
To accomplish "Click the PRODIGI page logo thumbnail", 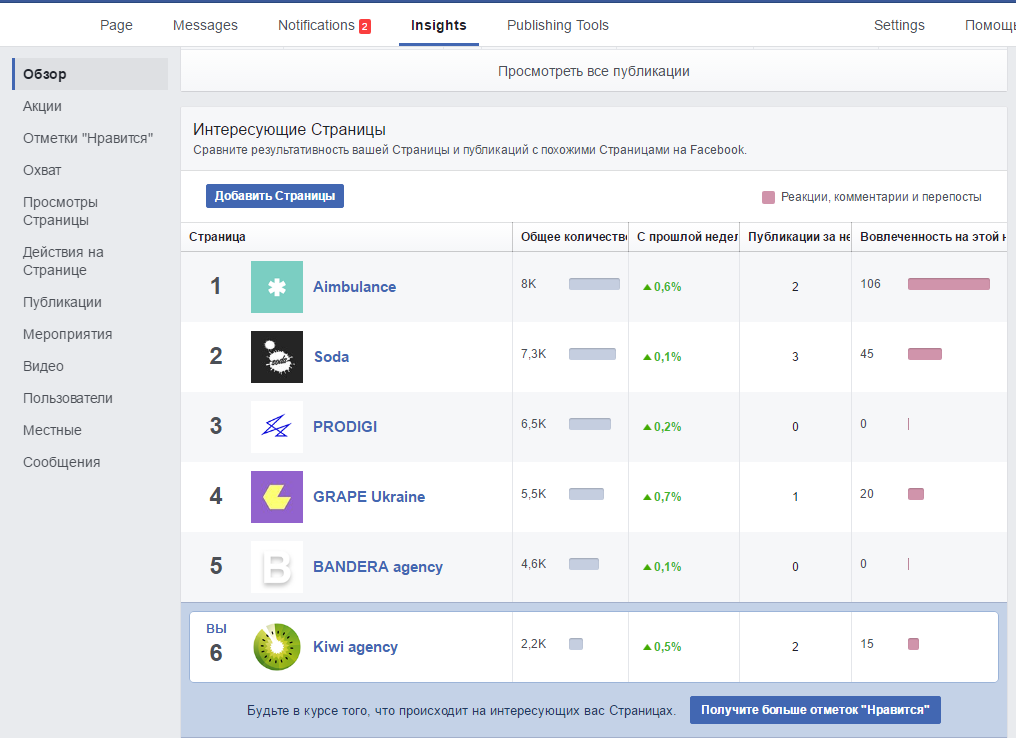I will pyautogui.click(x=277, y=426).
